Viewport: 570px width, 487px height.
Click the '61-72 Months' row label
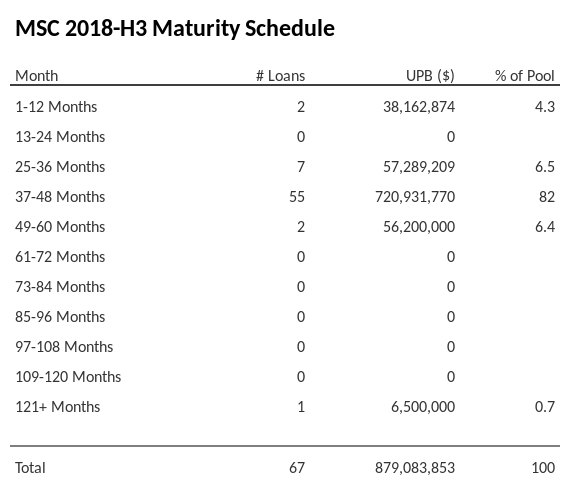coord(60,257)
